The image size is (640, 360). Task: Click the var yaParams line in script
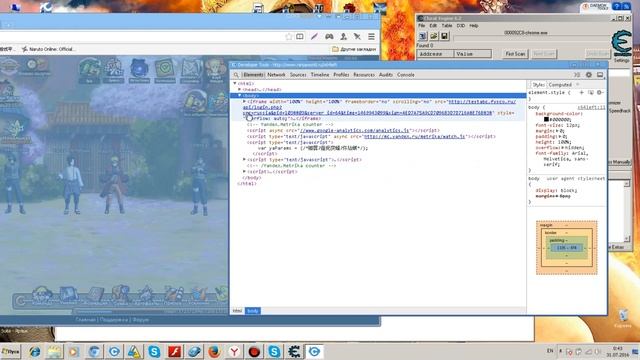click(313, 148)
